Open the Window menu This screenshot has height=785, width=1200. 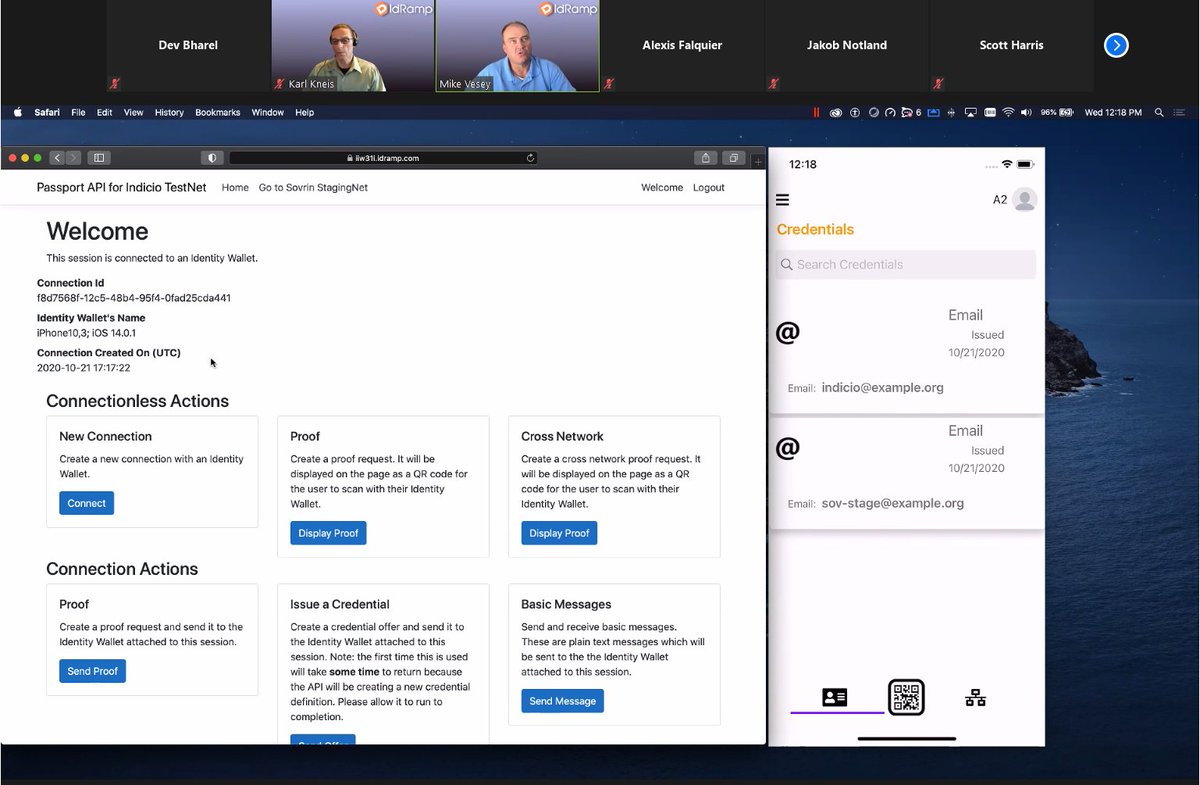pos(268,112)
